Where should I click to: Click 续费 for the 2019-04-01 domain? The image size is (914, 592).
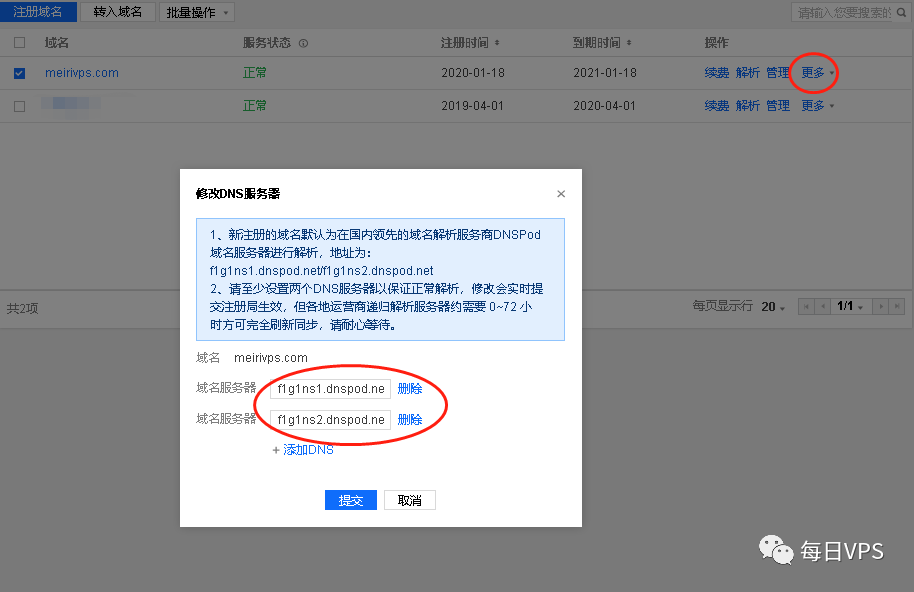coord(717,105)
